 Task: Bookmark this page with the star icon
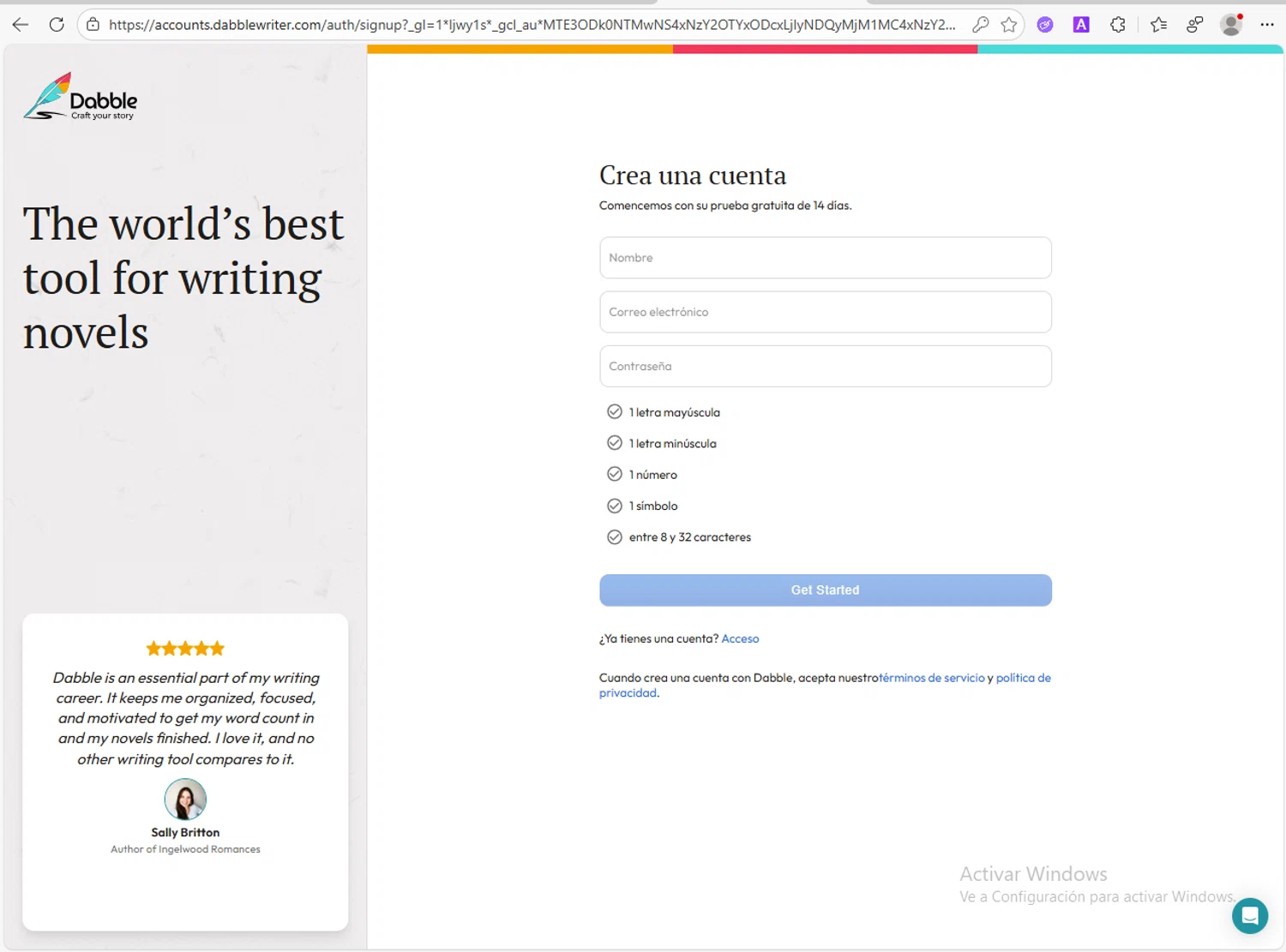tap(1009, 25)
